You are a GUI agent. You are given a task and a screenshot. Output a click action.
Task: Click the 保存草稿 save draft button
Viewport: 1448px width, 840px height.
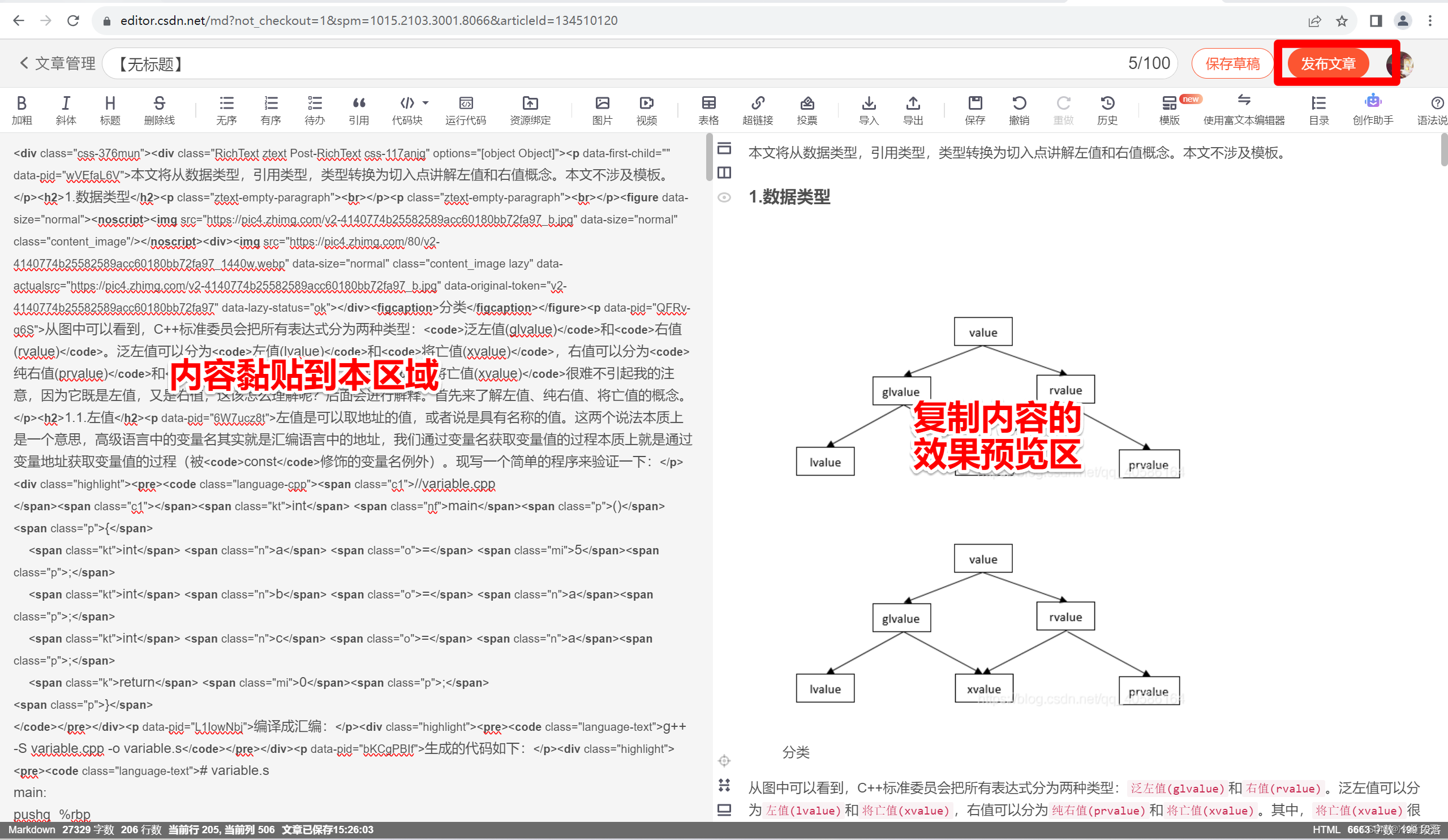[x=1232, y=64]
